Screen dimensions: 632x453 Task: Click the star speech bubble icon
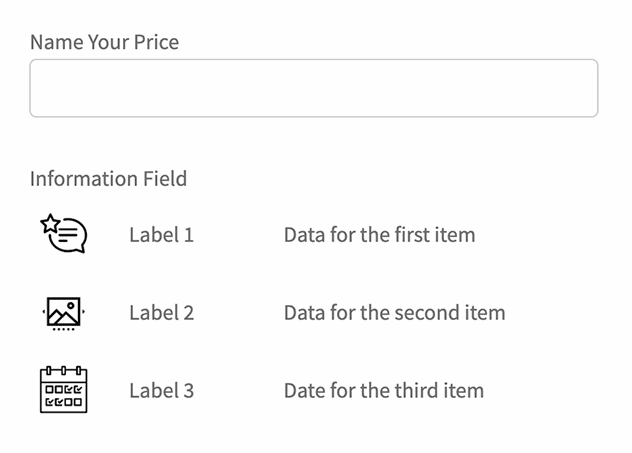click(x=64, y=234)
